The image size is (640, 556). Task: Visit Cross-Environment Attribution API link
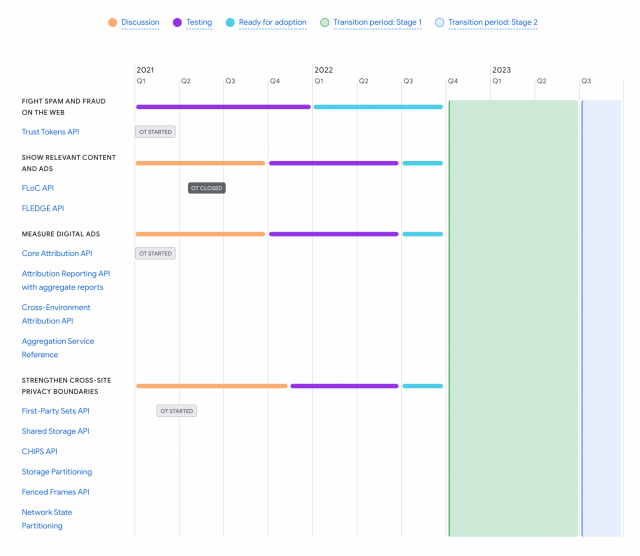tap(56, 314)
